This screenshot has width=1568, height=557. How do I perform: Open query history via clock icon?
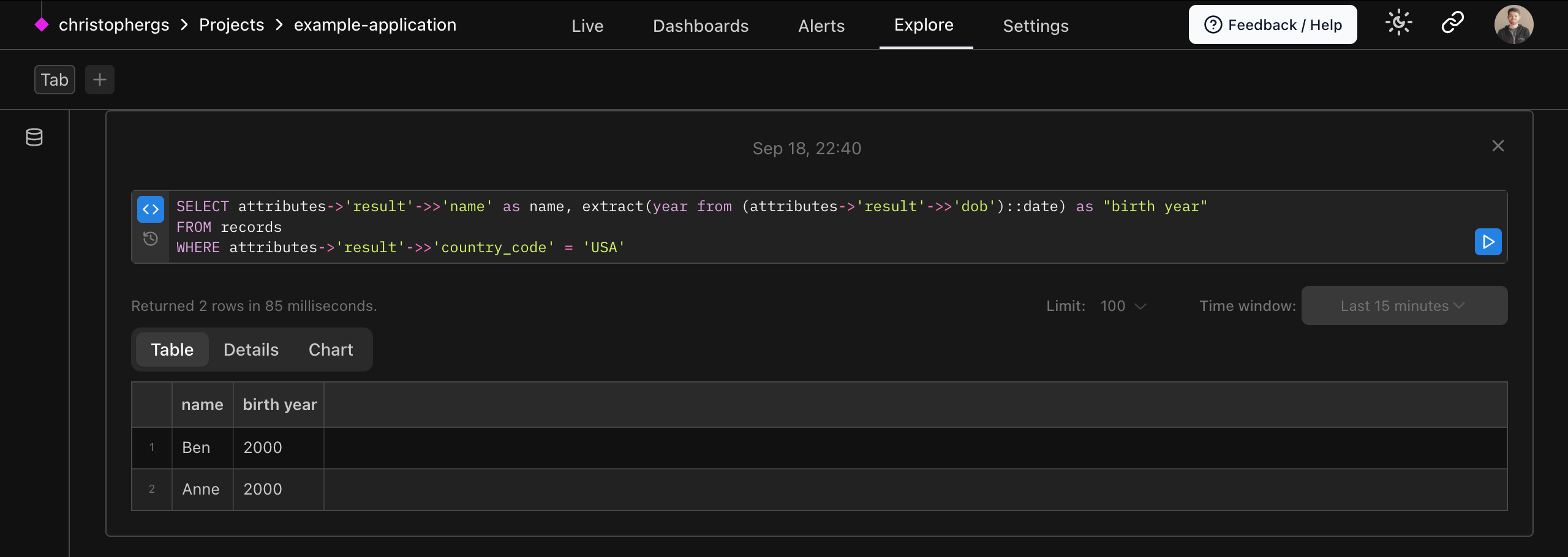pyautogui.click(x=150, y=239)
